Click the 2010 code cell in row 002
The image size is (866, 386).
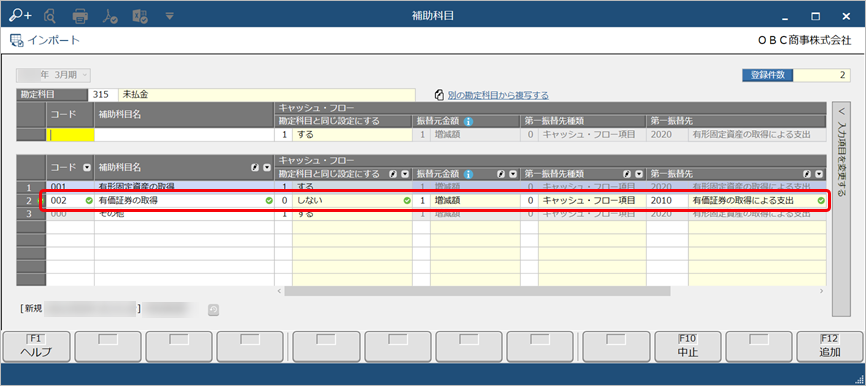pyautogui.click(x=667, y=201)
